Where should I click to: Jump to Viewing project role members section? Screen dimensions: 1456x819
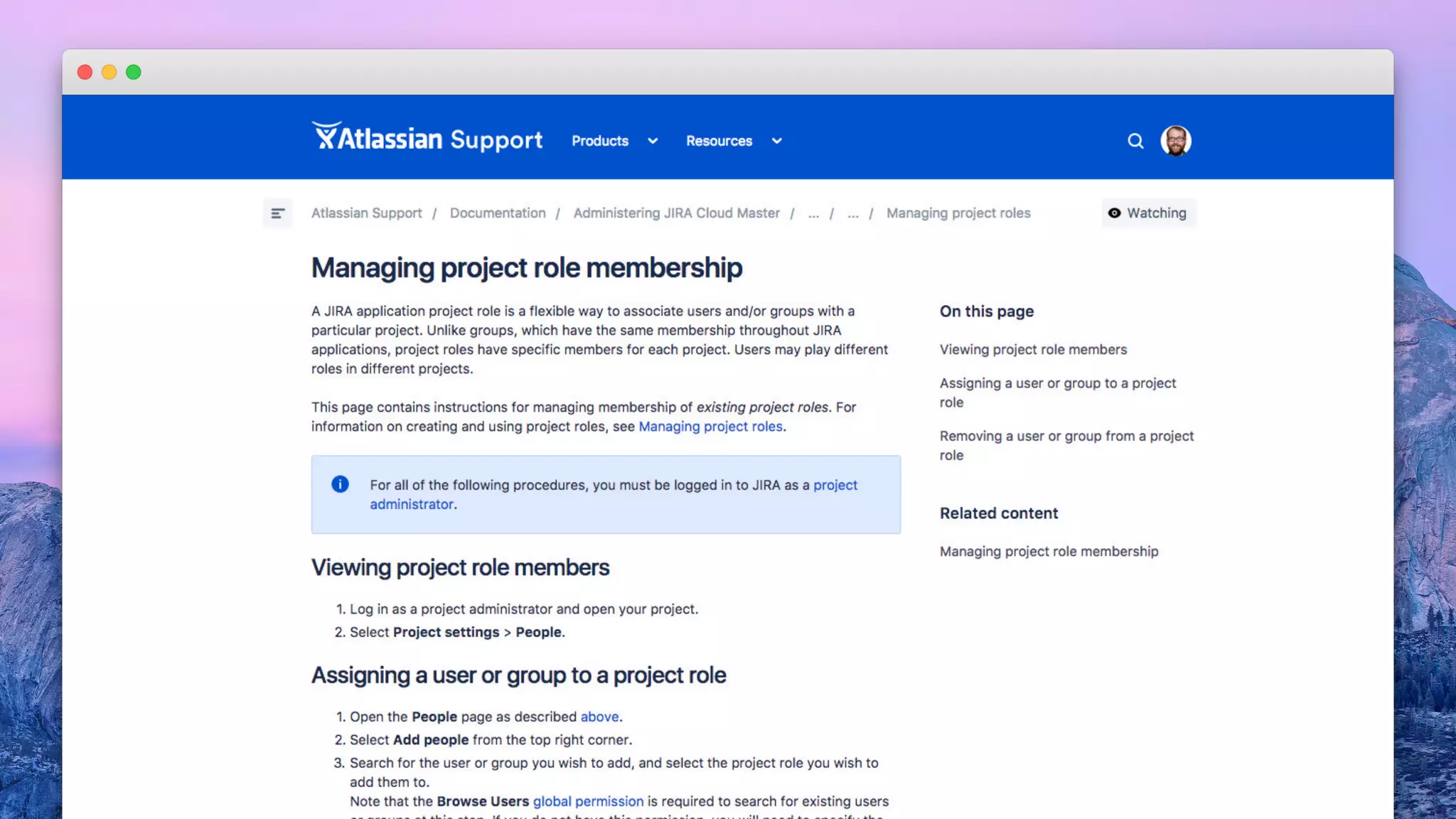coord(1033,350)
